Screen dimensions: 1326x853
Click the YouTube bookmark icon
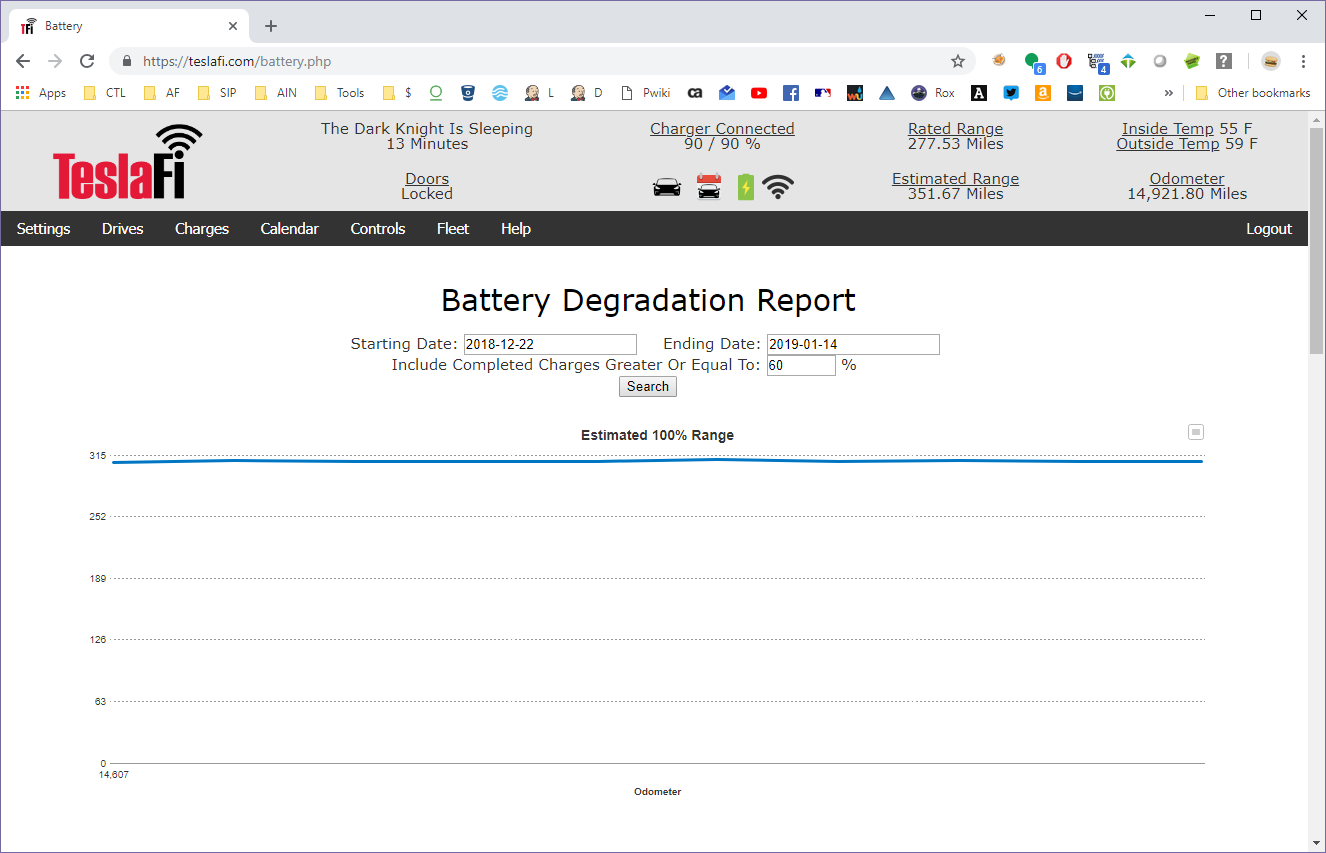point(759,93)
